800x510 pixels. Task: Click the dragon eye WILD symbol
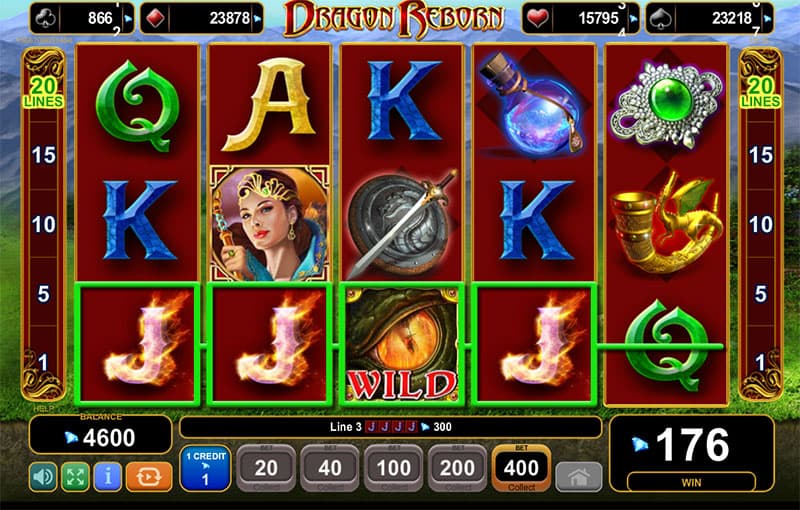pos(402,345)
